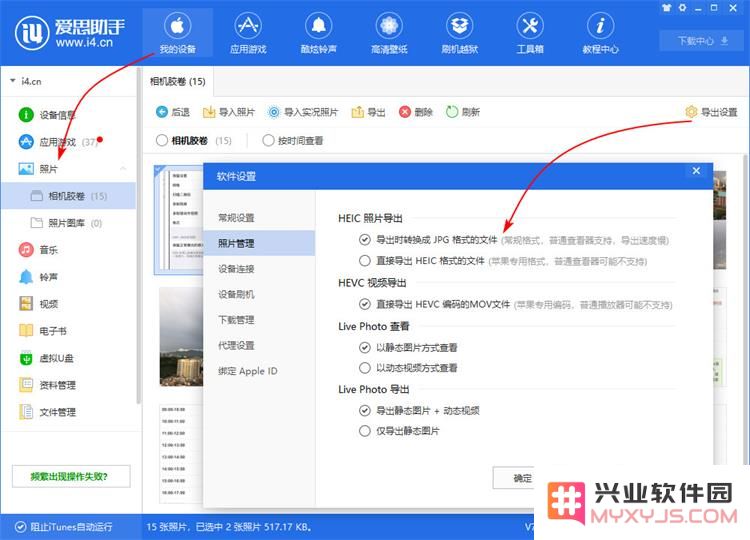Image resolution: width=750 pixels, height=540 pixels.
Task: Open the 我的设备 (My Device) section
Action: [177, 33]
